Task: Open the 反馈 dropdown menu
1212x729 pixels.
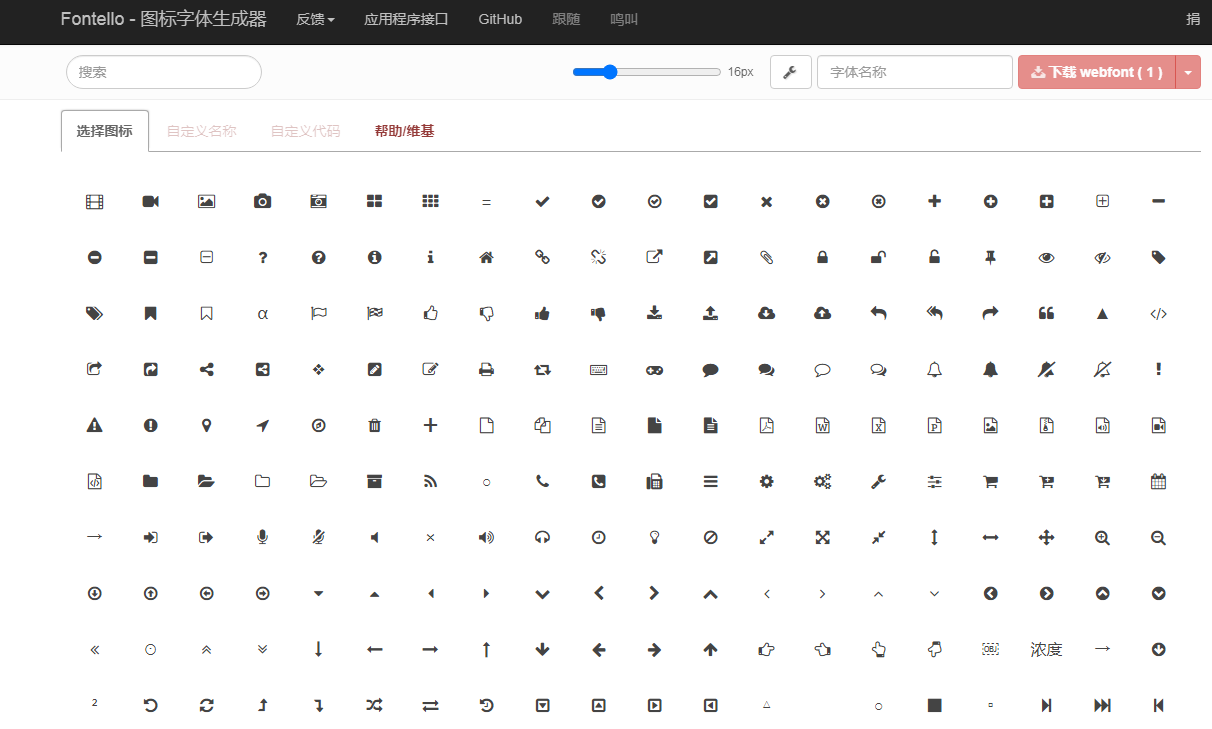Action: point(315,19)
